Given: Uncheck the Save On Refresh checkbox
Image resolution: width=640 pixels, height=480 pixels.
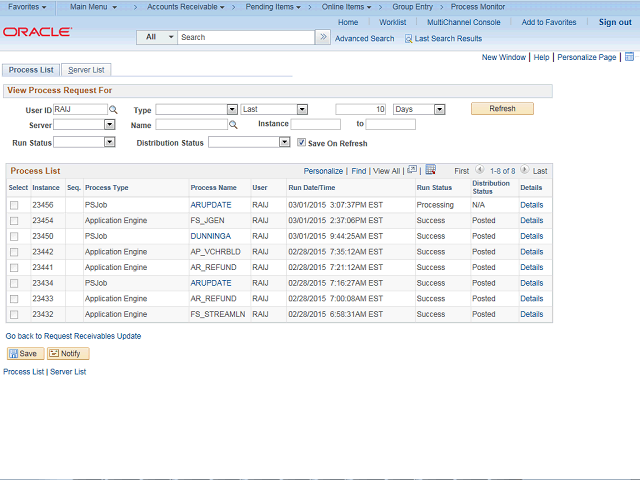Looking at the screenshot, I should click(302, 143).
